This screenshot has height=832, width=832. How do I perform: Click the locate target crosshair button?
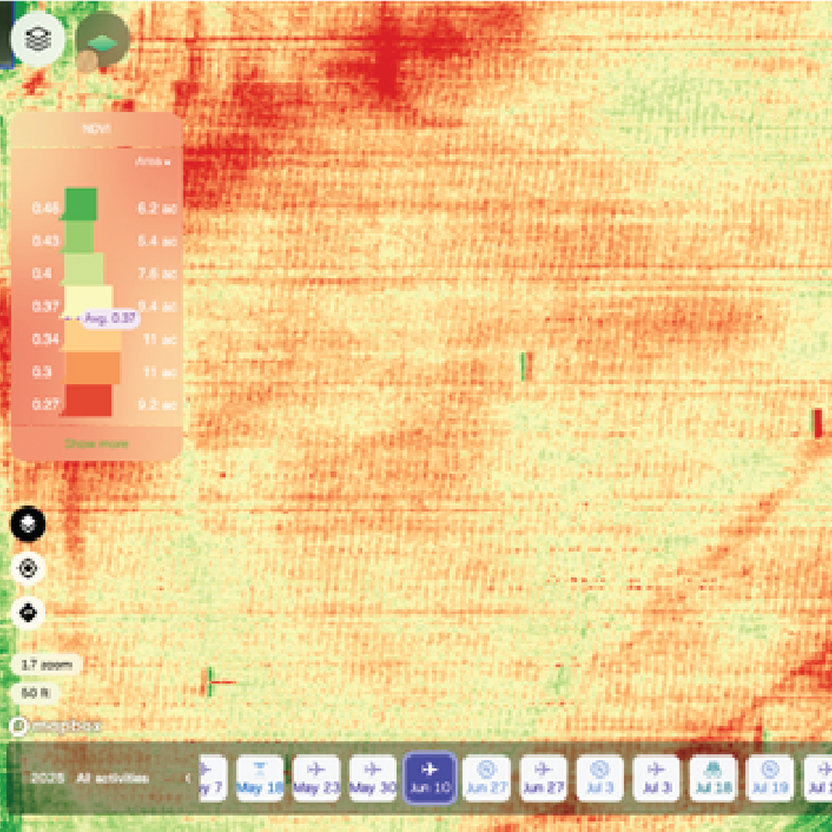28,568
